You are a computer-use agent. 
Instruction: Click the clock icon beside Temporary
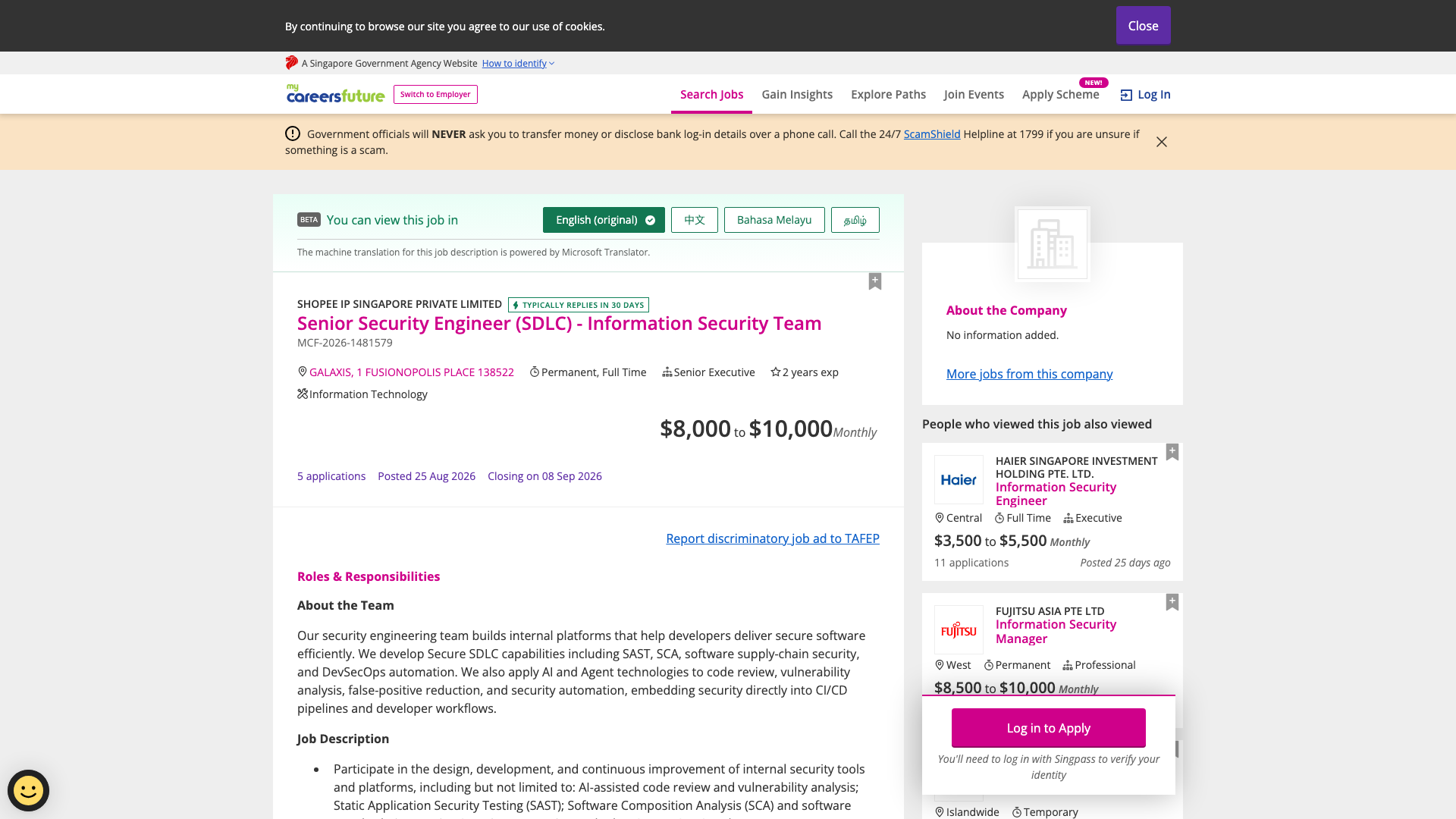pos(1017,812)
